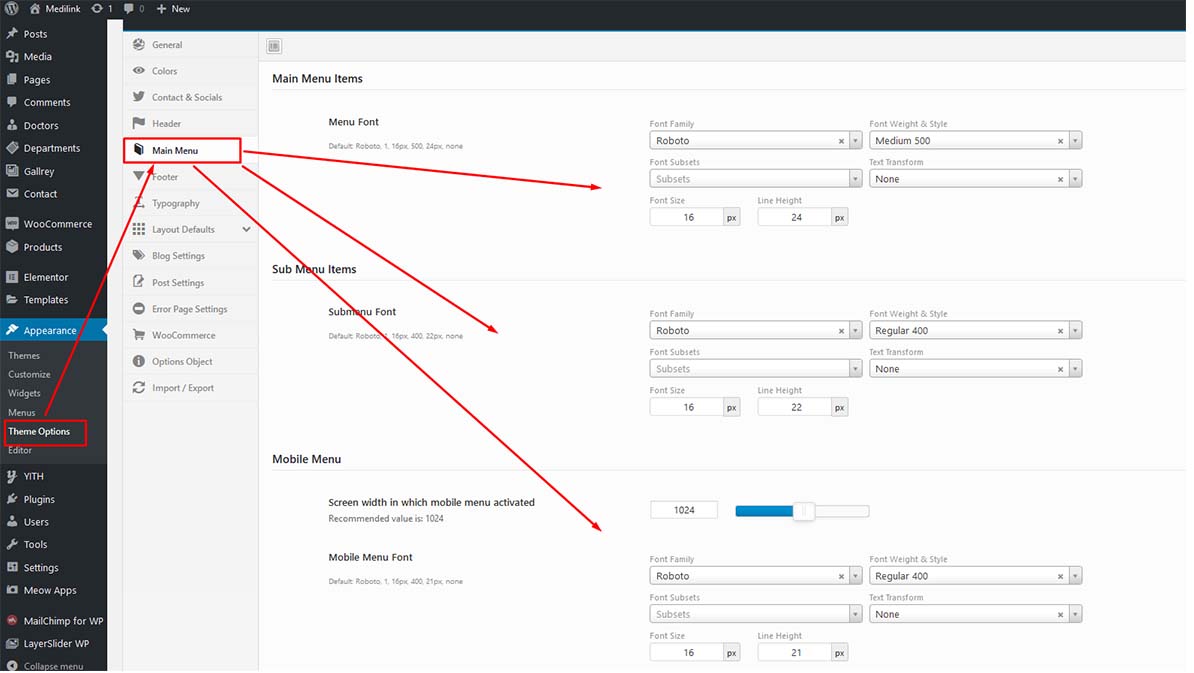This screenshot has height=673, width=1194.
Task: Open Medilink site home icon
Action: pyautogui.click(x=35, y=8)
